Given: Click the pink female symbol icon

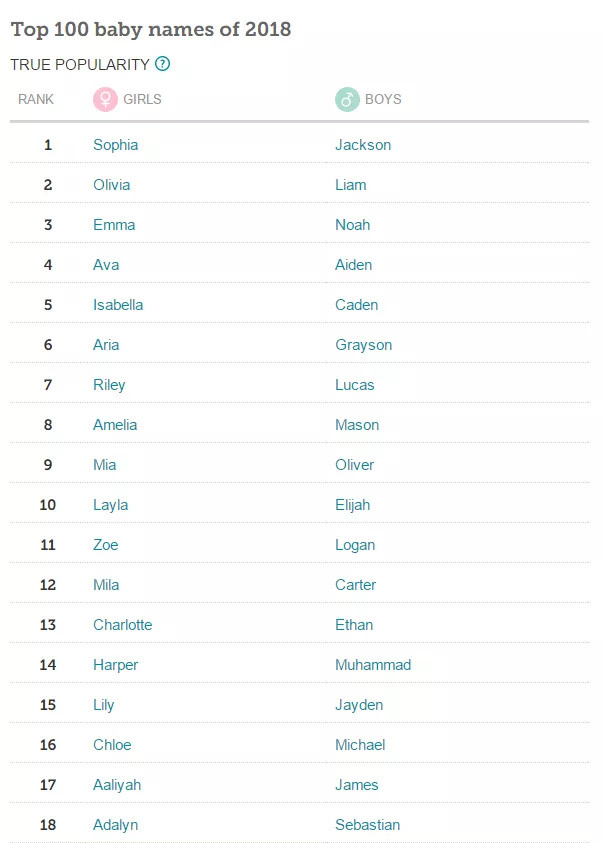Looking at the screenshot, I should coord(105,99).
